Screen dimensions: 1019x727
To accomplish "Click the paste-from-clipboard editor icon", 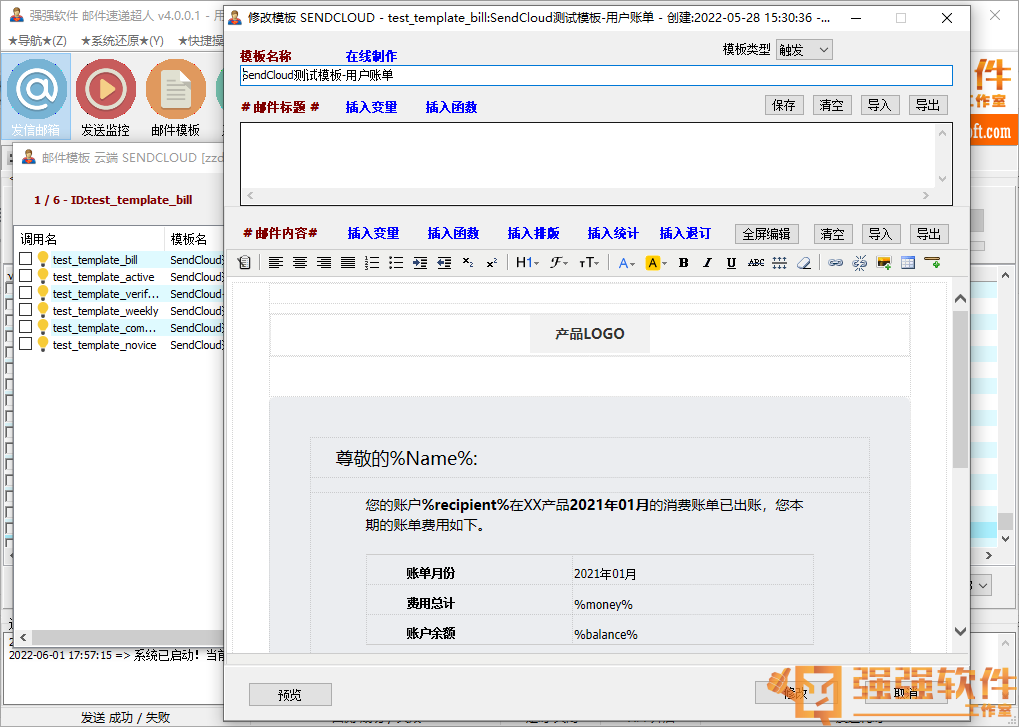I will [244, 262].
